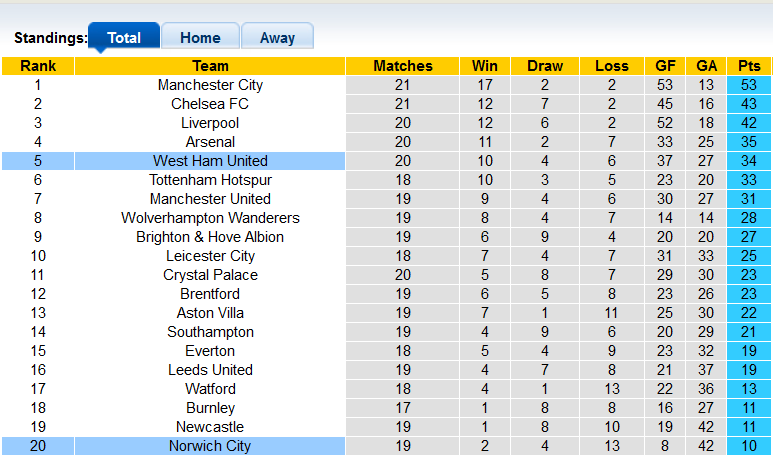Switch to the Total standings tab
Viewport: 773px width, 456px height.
(124, 38)
